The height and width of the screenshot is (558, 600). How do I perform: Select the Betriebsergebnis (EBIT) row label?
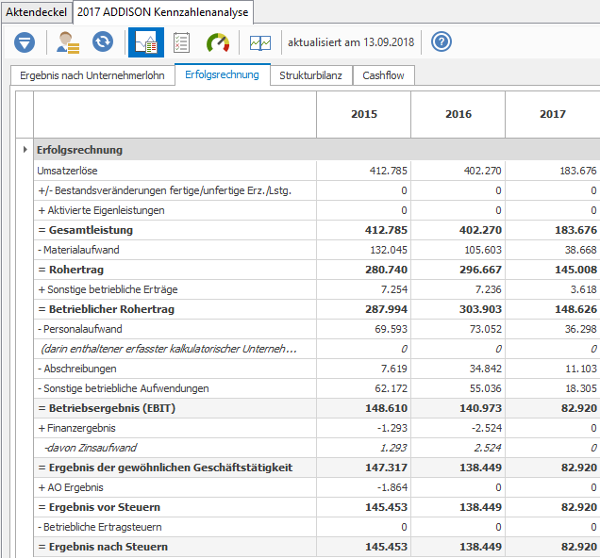click(107, 408)
